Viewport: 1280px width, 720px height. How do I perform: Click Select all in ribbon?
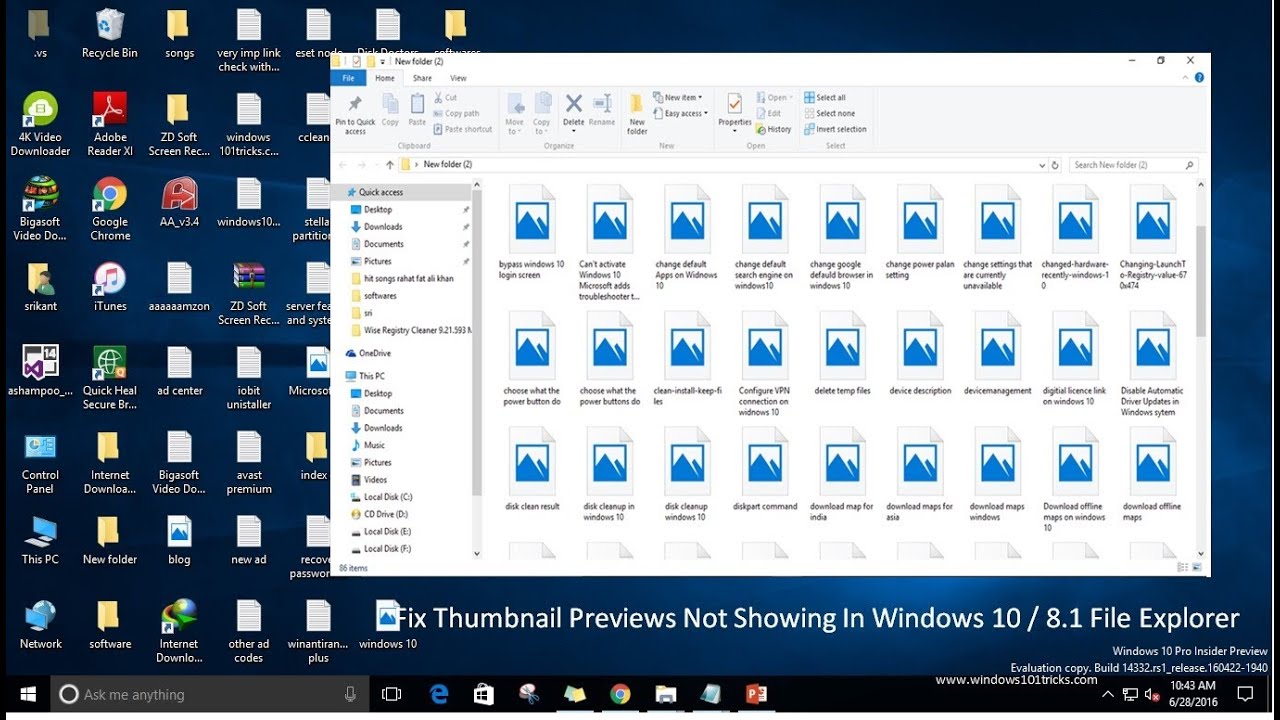click(824, 98)
